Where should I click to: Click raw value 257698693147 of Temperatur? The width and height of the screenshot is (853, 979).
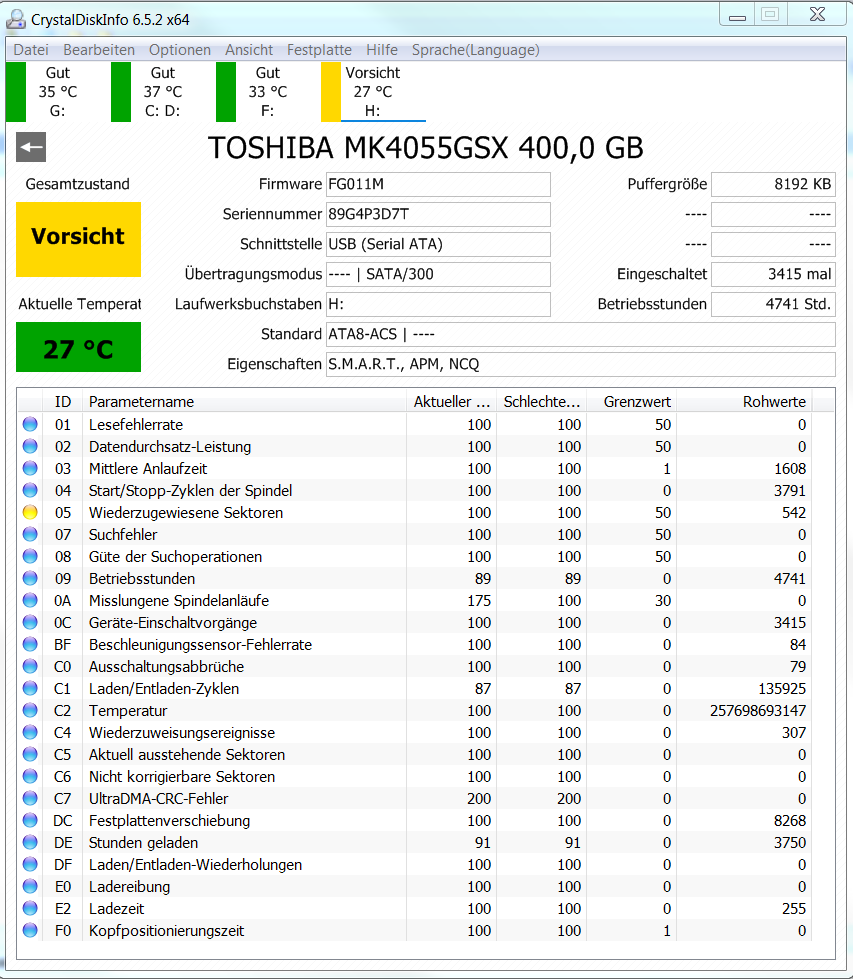click(x=757, y=711)
